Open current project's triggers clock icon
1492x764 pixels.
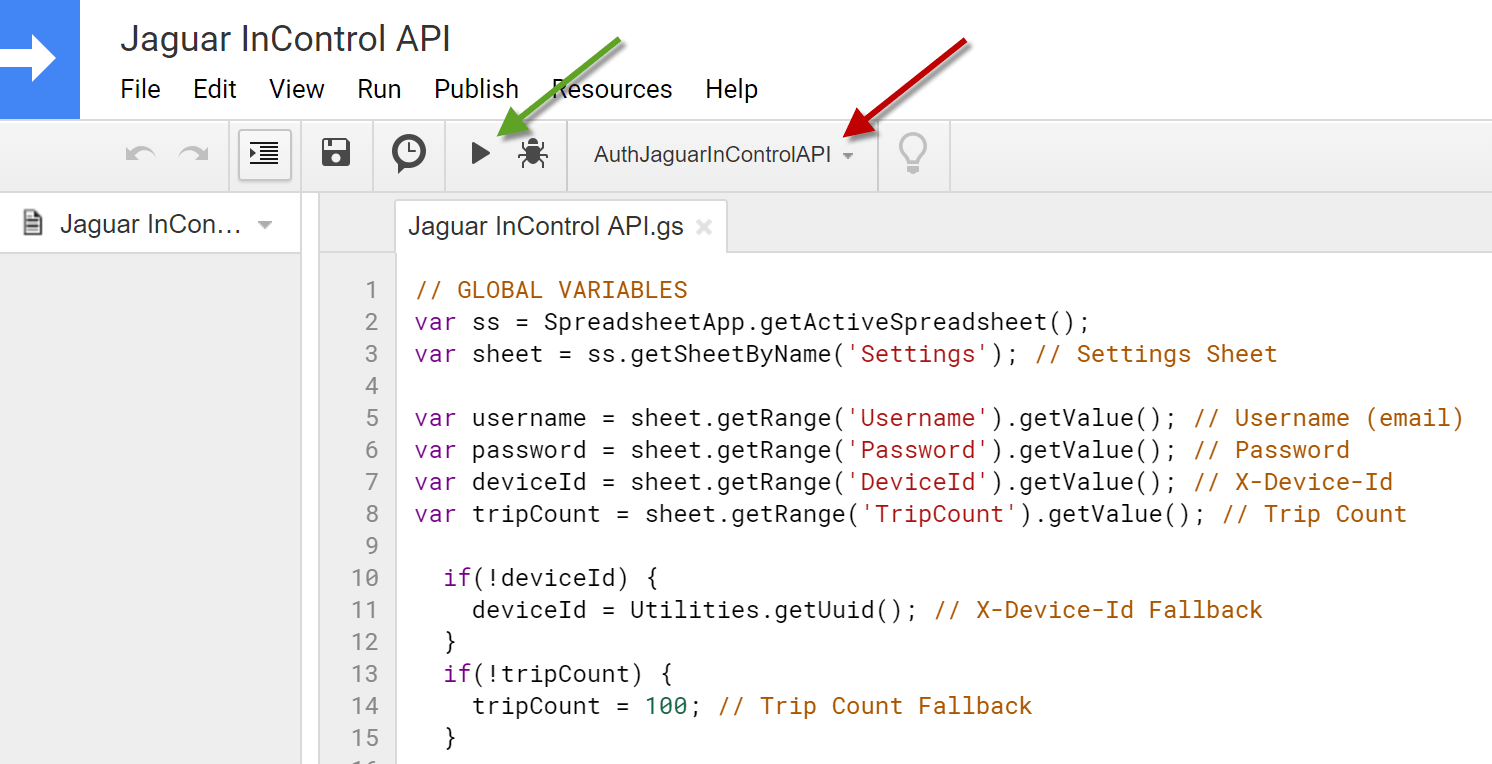[x=408, y=154]
